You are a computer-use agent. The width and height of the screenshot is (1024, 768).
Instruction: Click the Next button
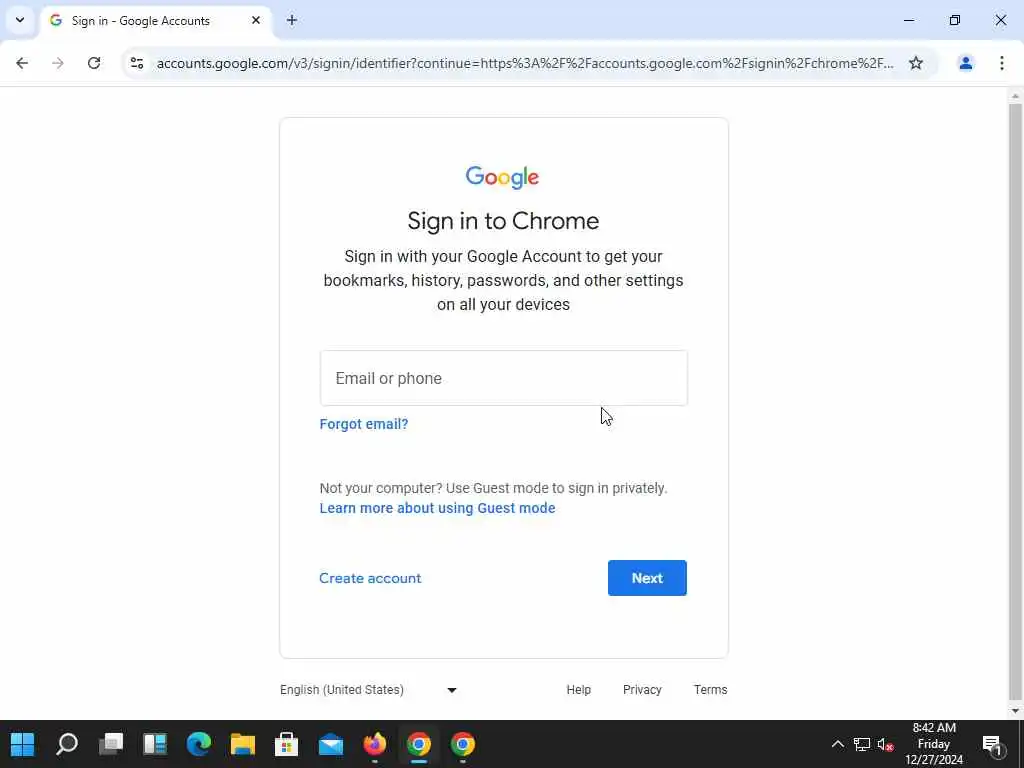pos(647,578)
